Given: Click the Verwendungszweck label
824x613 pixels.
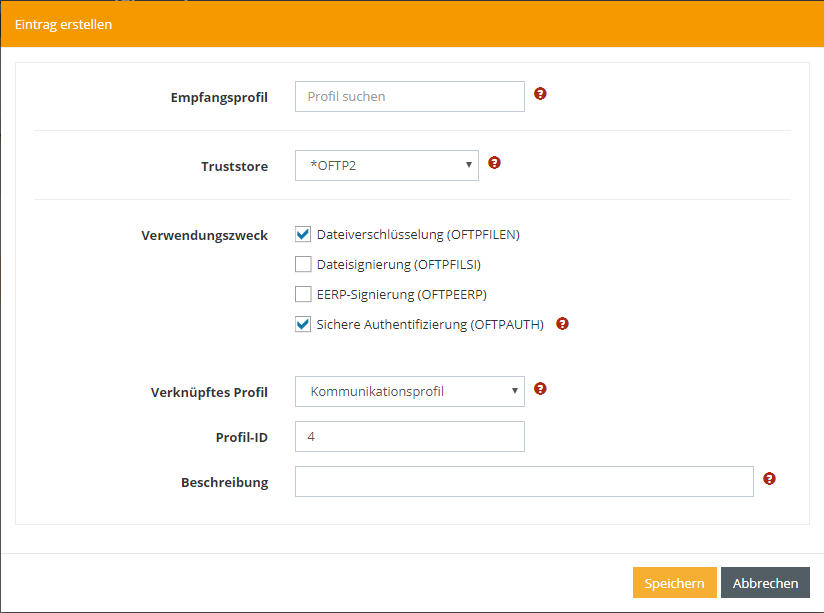Looking at the screenshot, I should [x=204, y=236].
